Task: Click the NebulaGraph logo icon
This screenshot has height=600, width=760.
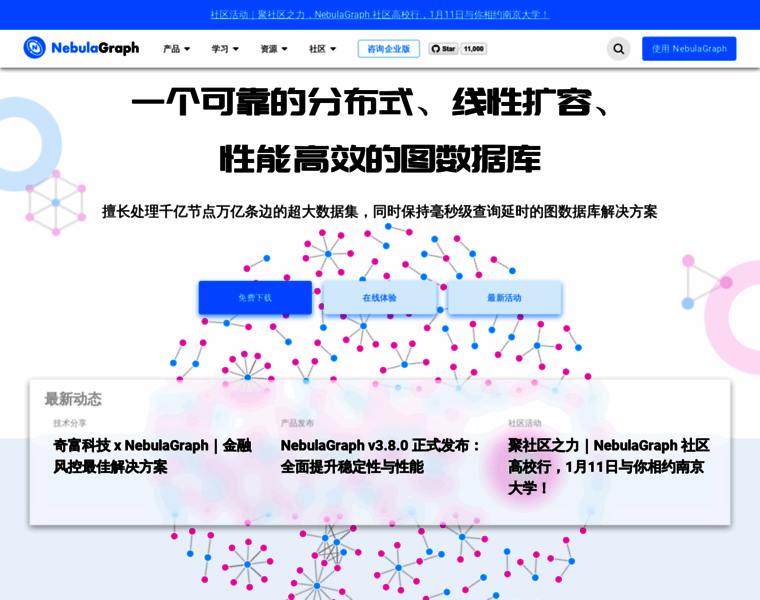Action: point(34,48)
